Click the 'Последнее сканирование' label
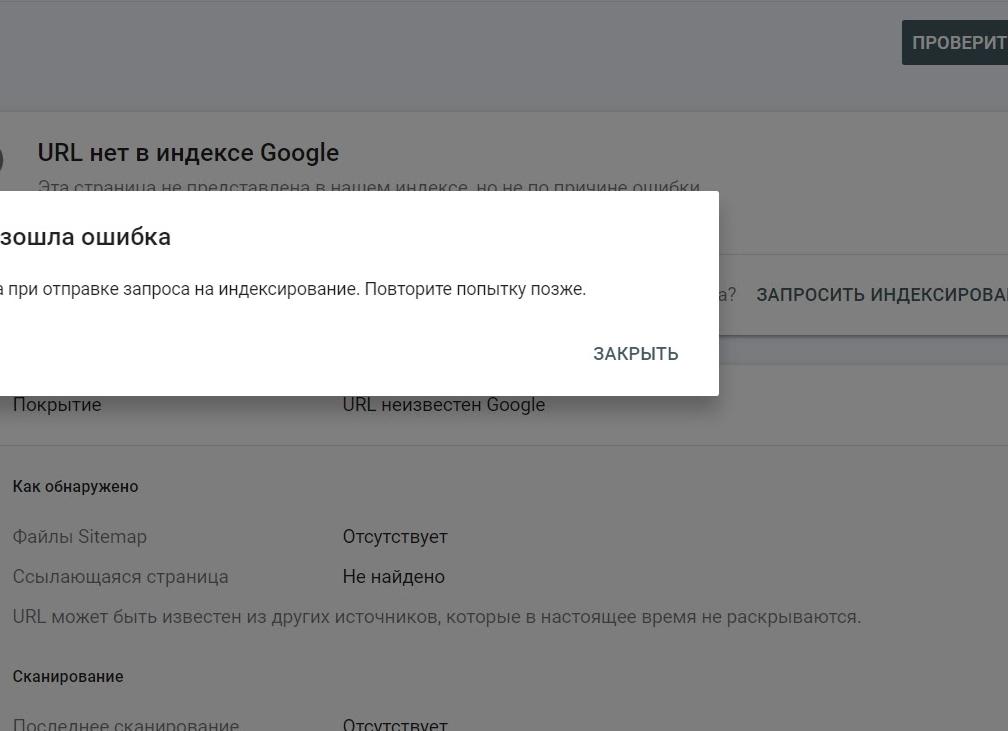The height and width of the screenshot is (731, 1008). point(126,725)
